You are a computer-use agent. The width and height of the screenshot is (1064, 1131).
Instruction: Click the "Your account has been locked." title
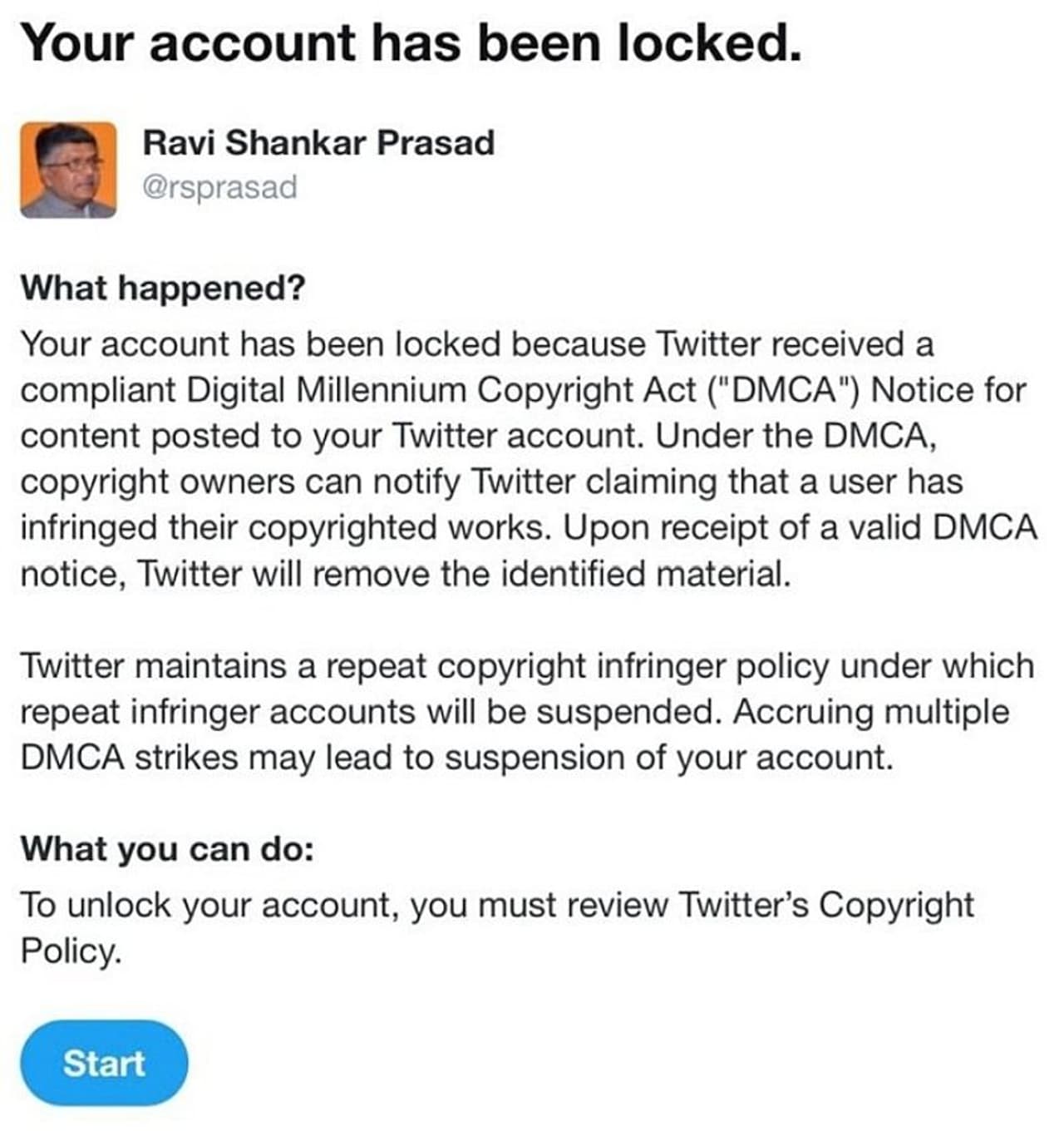tap(411, 43)
